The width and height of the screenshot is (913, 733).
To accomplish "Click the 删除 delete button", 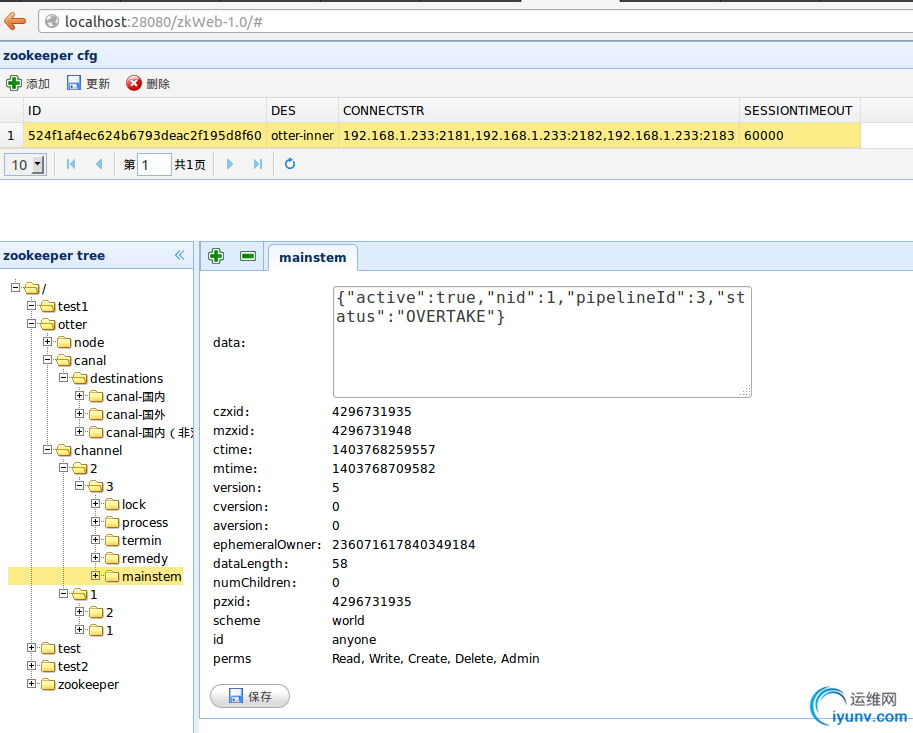I will coord(148,83).
